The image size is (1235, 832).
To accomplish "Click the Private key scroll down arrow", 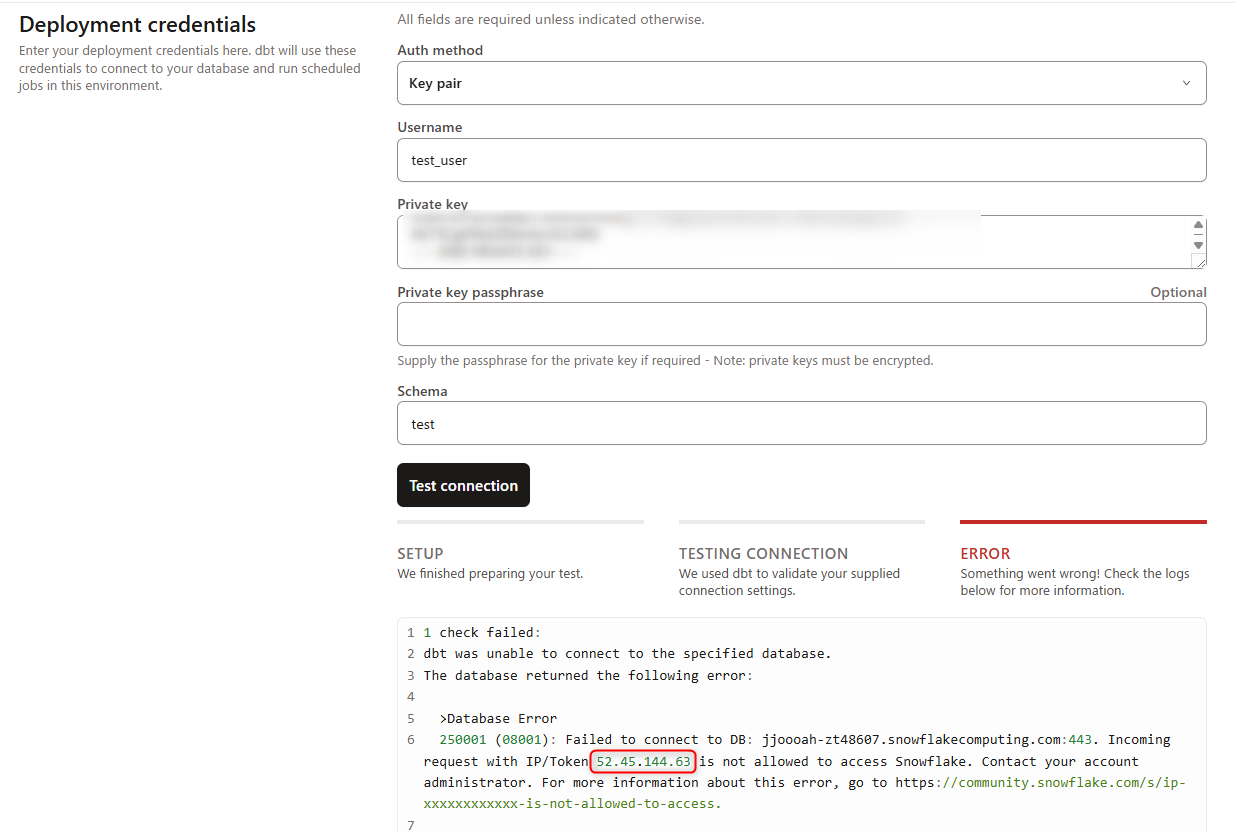I will click(x=1198, y=245).
